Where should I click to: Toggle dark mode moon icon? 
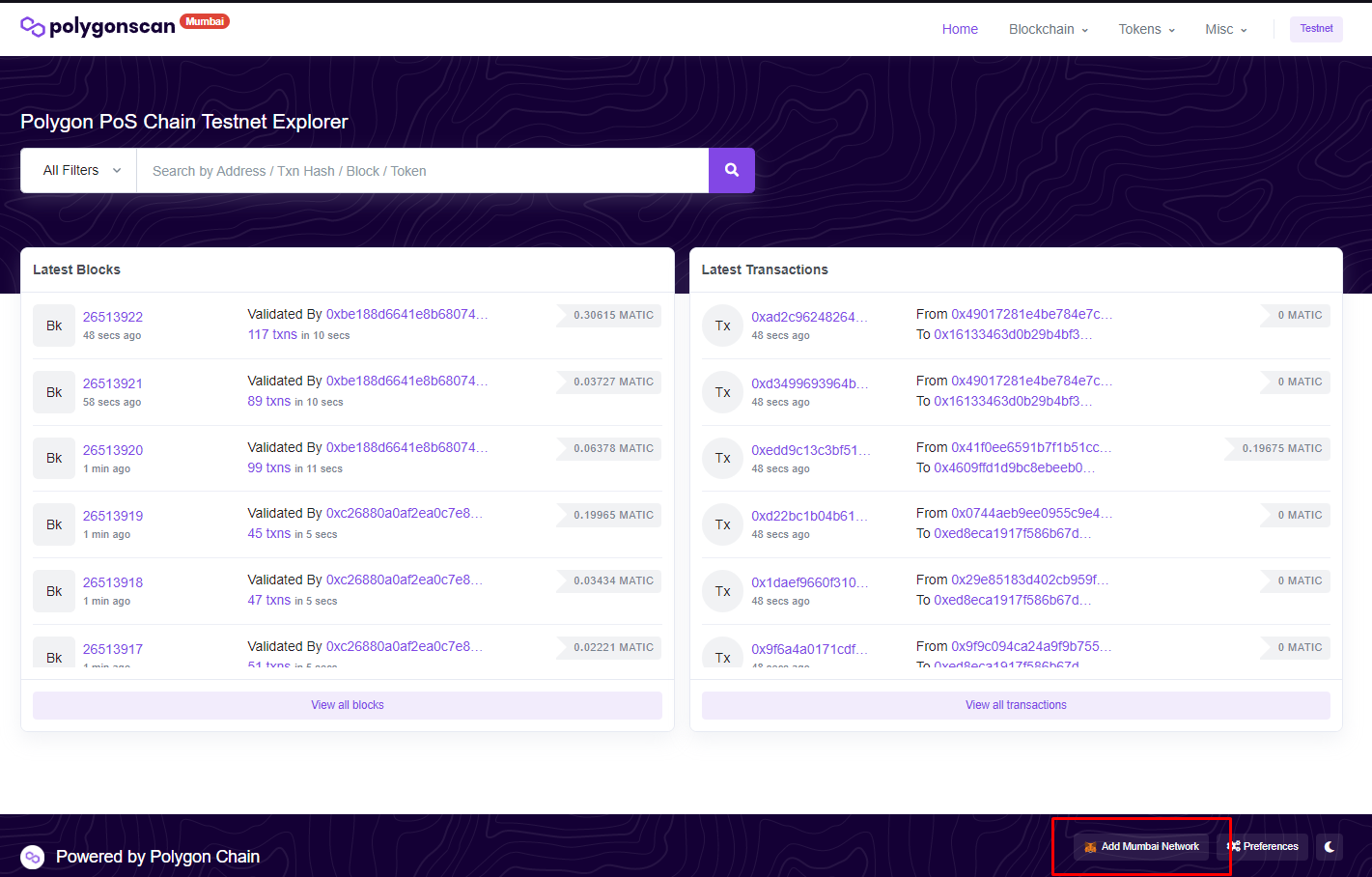click(1330, 847)
